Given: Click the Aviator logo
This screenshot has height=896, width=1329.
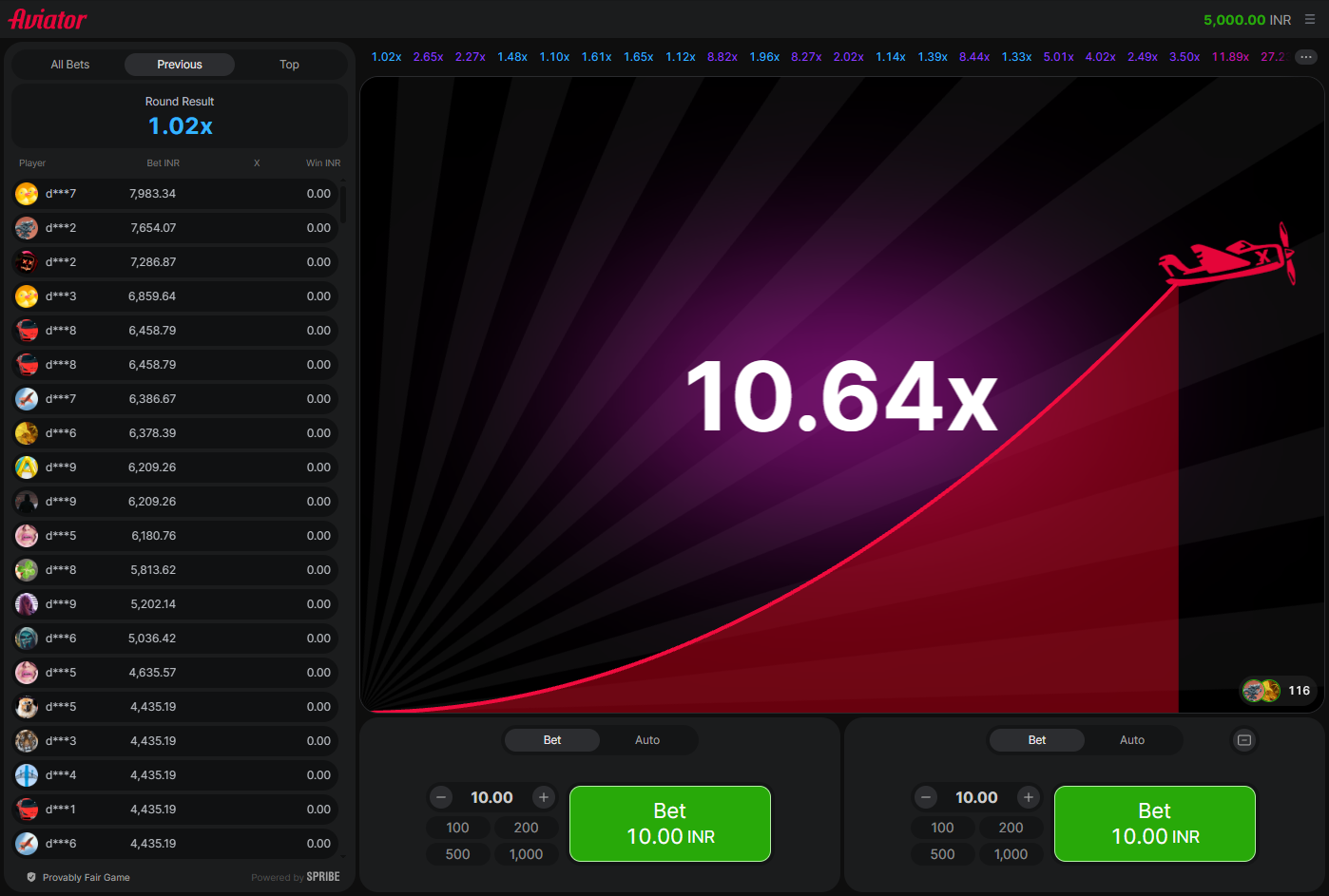Looking at the screenshot, I should (48, 19).
